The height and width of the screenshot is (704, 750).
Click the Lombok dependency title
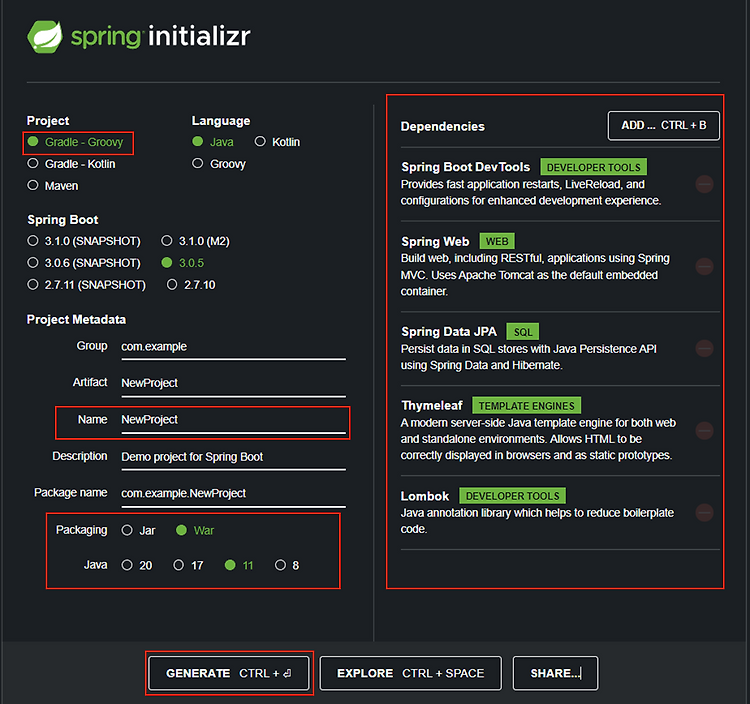pyautogui.click(x=425, y=496)
